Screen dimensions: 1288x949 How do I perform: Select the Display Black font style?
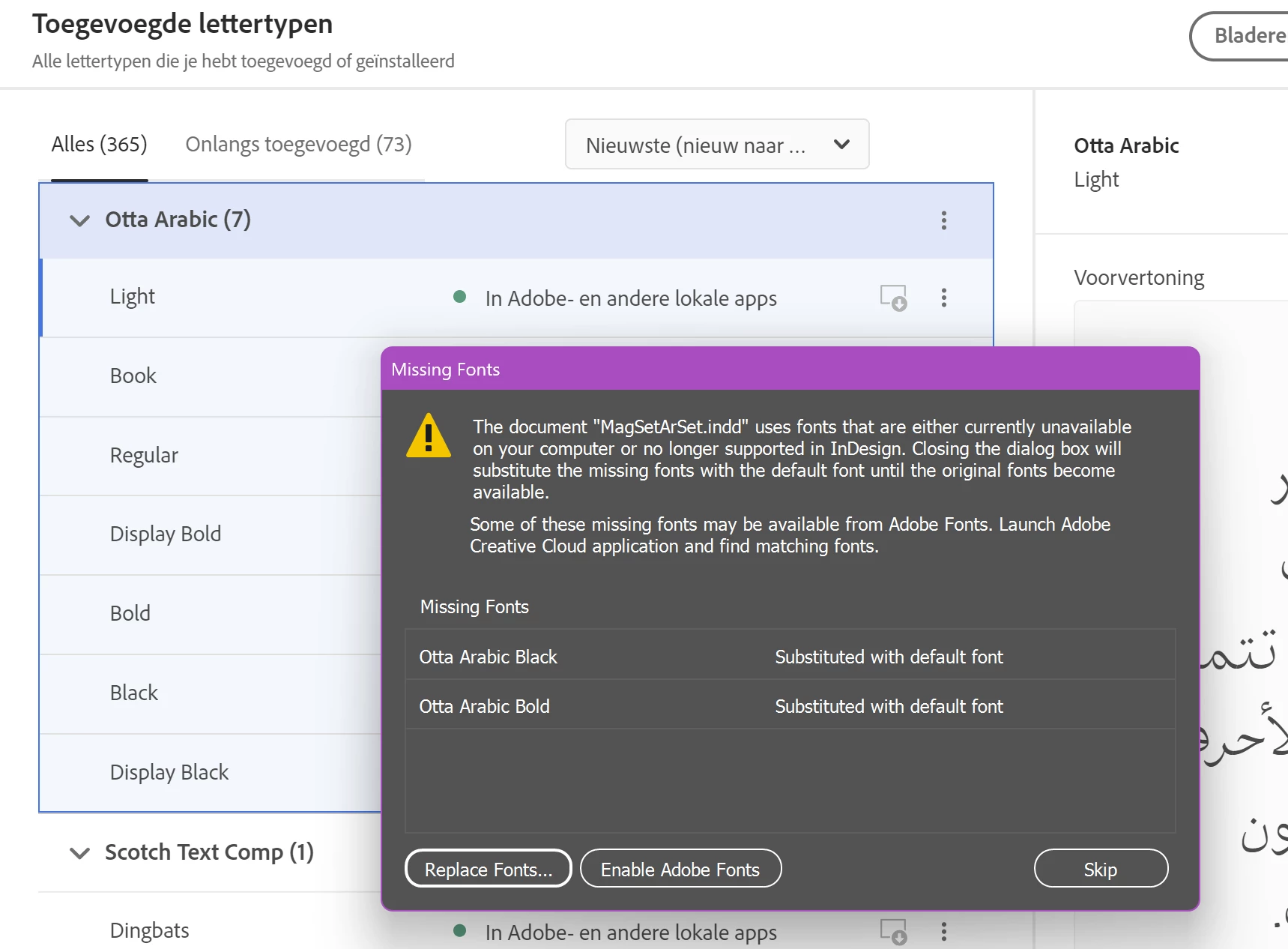[x=210, y=772]
